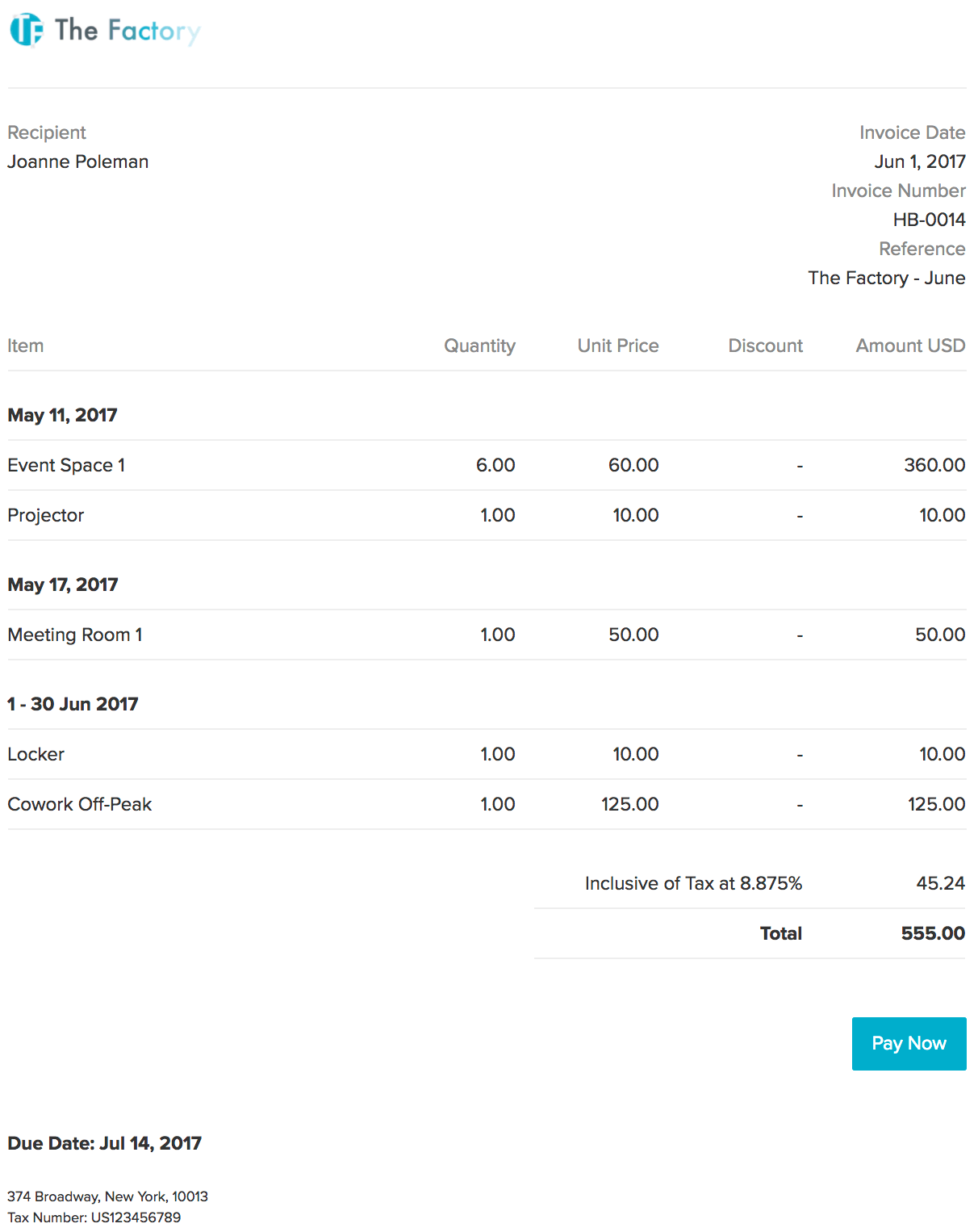The height and width of the screenshot is (1232, 978).
Task: Click the Due Date Jul 14, 2017 text
Action: (105, 1143)
